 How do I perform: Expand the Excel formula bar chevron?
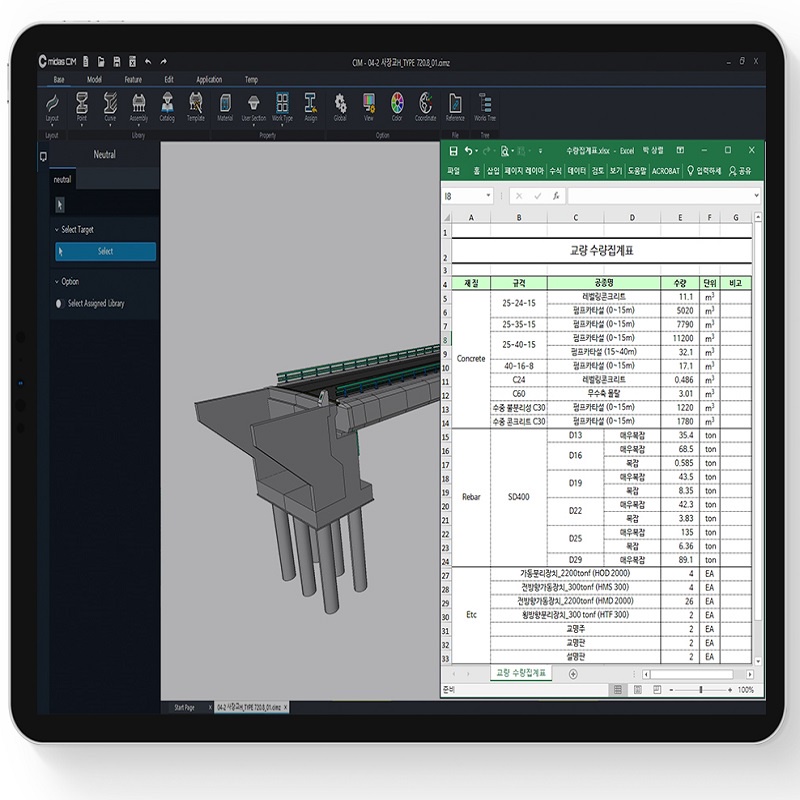coord(756,195)
